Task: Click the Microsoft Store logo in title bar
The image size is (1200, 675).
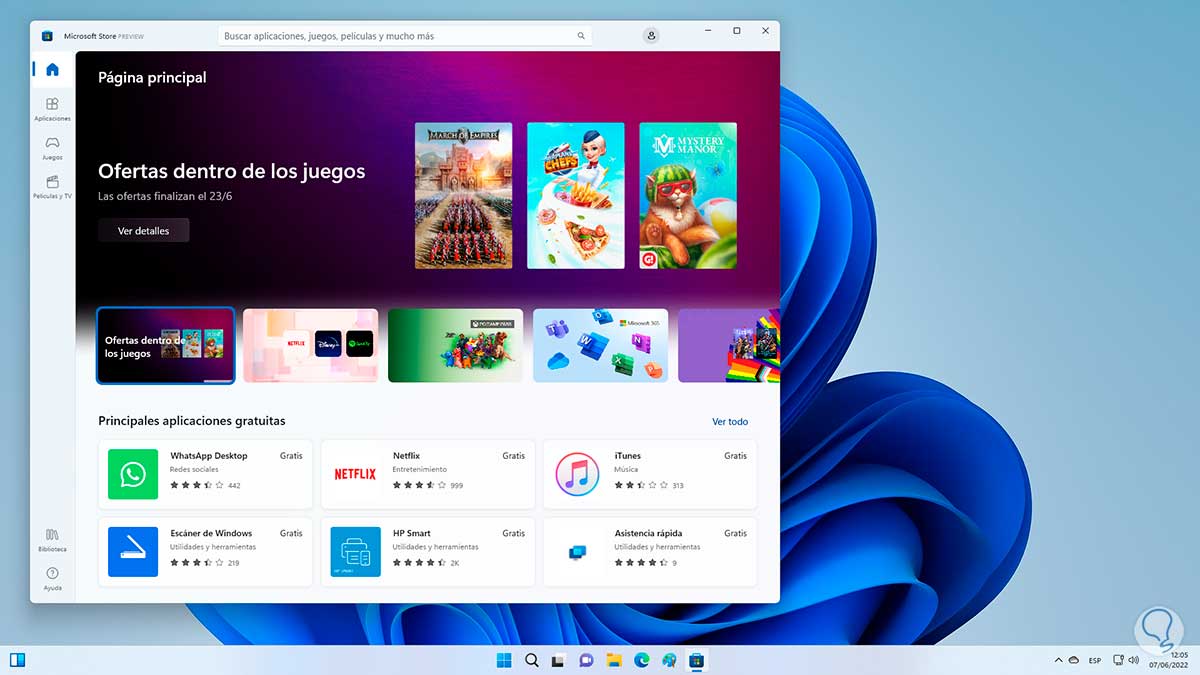Action: (47, 36)
